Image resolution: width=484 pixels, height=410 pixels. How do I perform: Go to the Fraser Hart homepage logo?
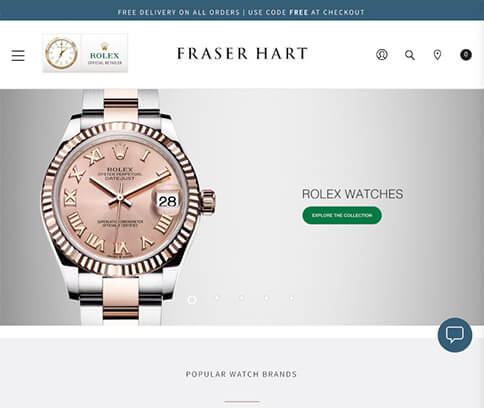(242, 54)
